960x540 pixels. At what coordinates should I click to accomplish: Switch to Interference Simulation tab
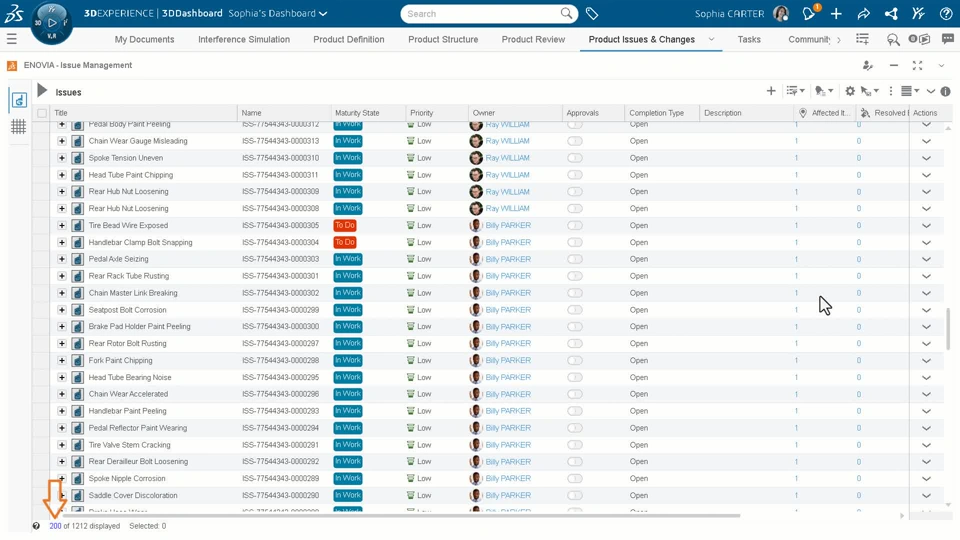[244, 39]
